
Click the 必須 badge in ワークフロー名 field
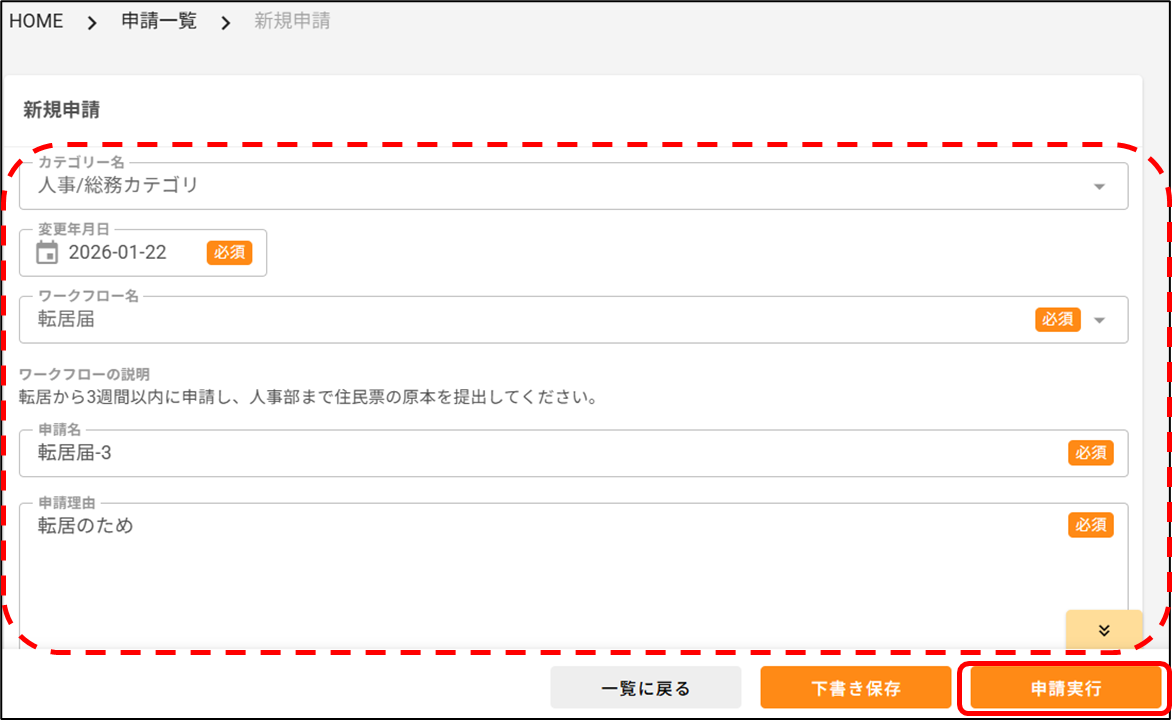pos(1057,319)
